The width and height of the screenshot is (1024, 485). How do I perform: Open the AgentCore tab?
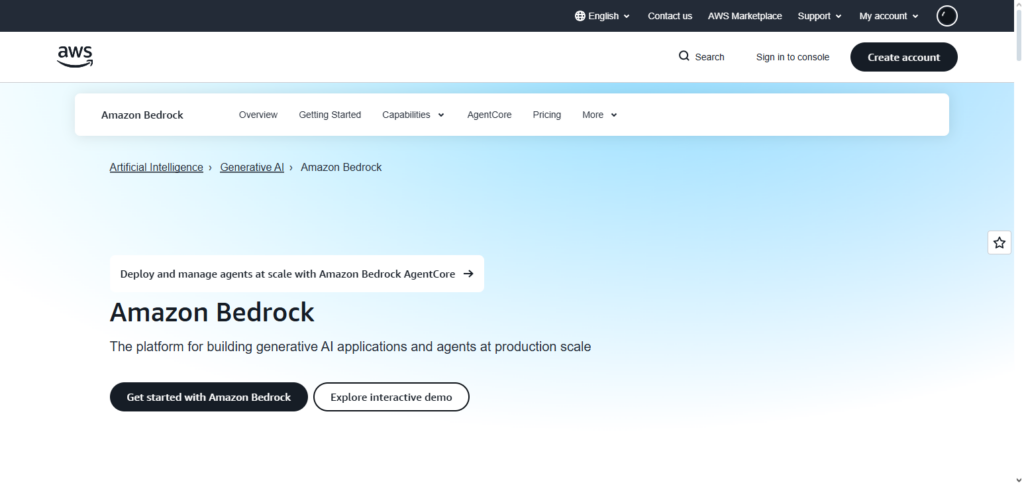pos(489,115)
